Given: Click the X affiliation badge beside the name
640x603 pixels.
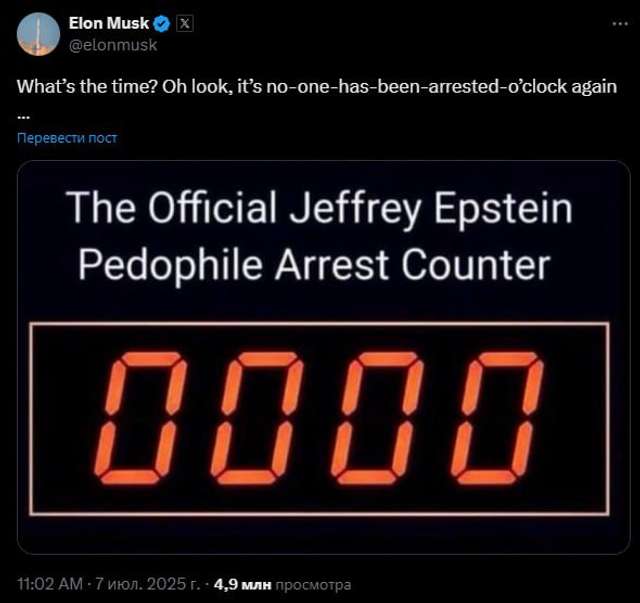Looking at the screenshot, I should coord(184,23).
